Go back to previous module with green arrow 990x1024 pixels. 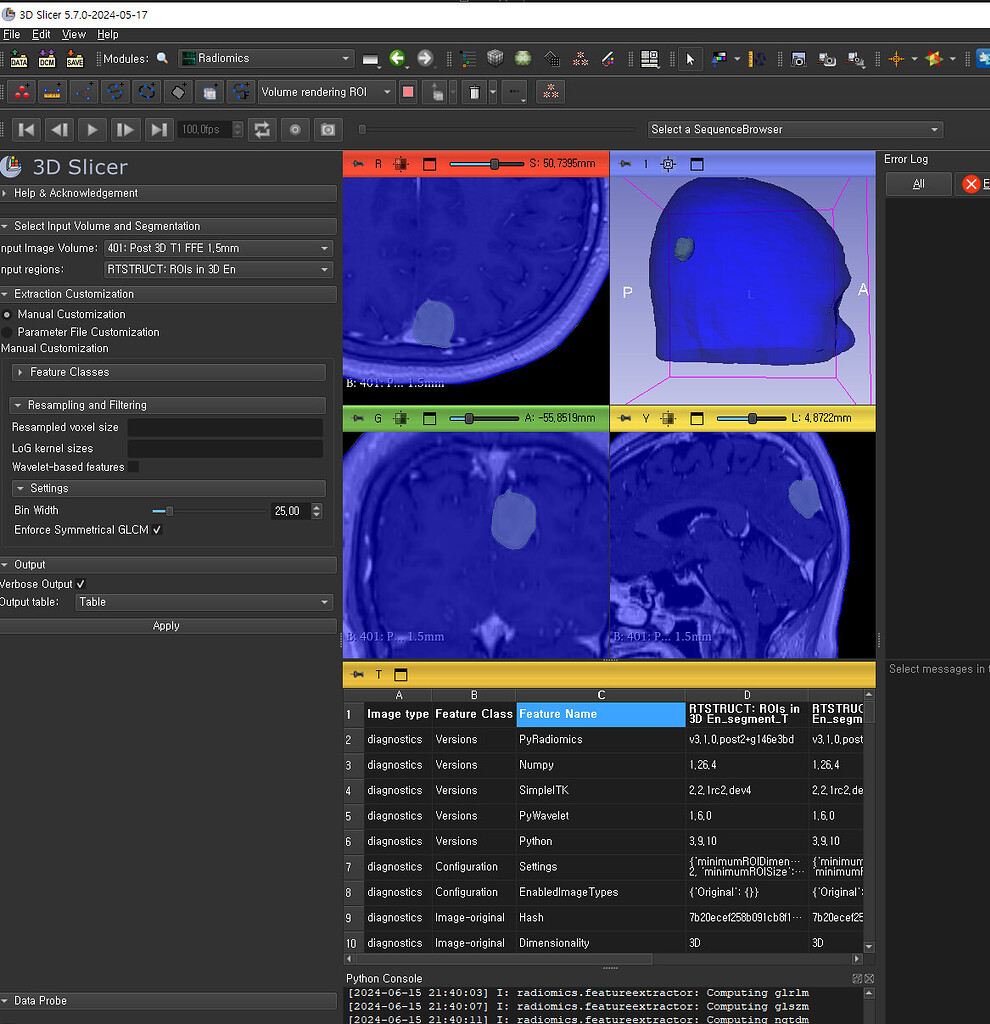[398, 59]
